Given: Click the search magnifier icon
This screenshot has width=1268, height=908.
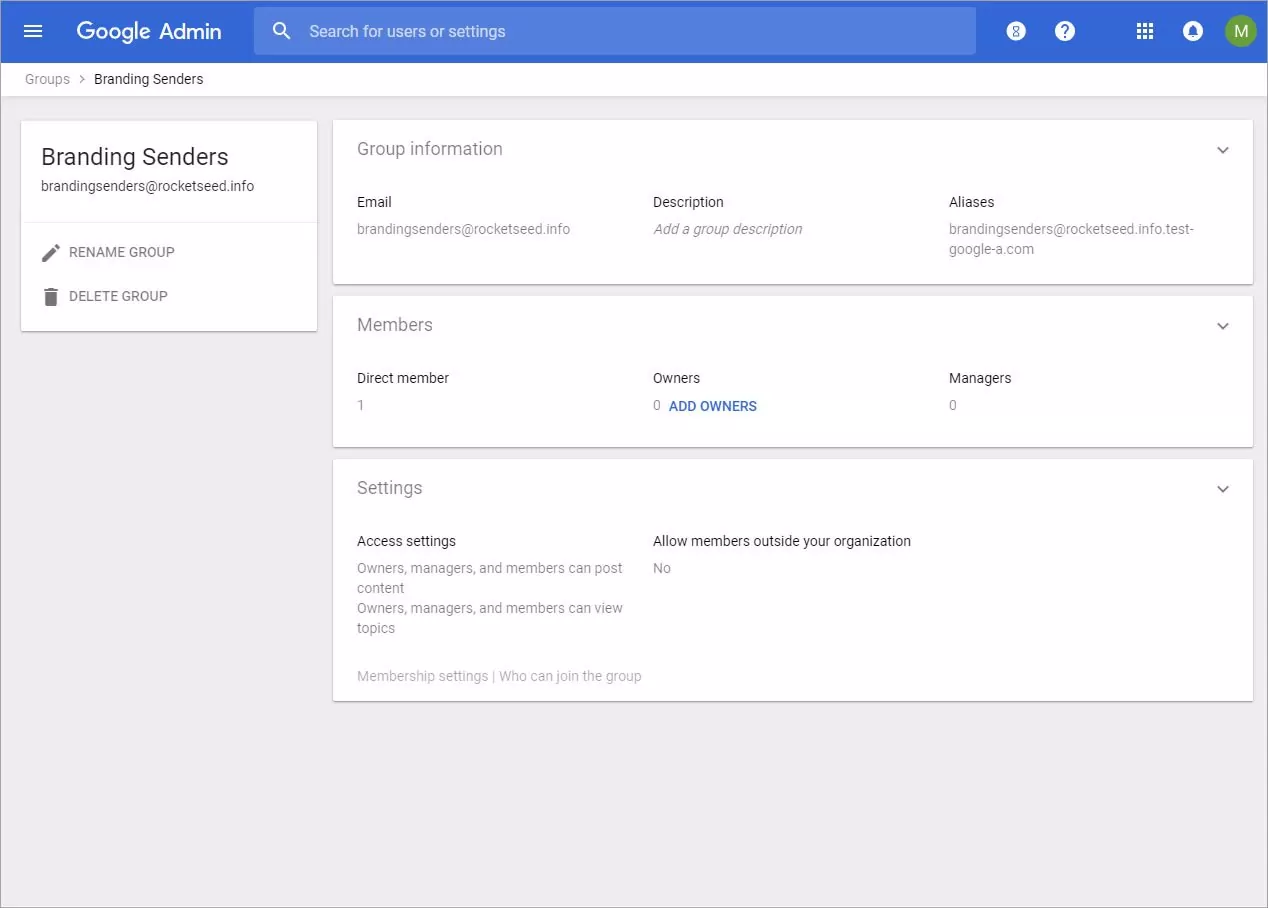Looking at the screenshot, I should [282, 31].
